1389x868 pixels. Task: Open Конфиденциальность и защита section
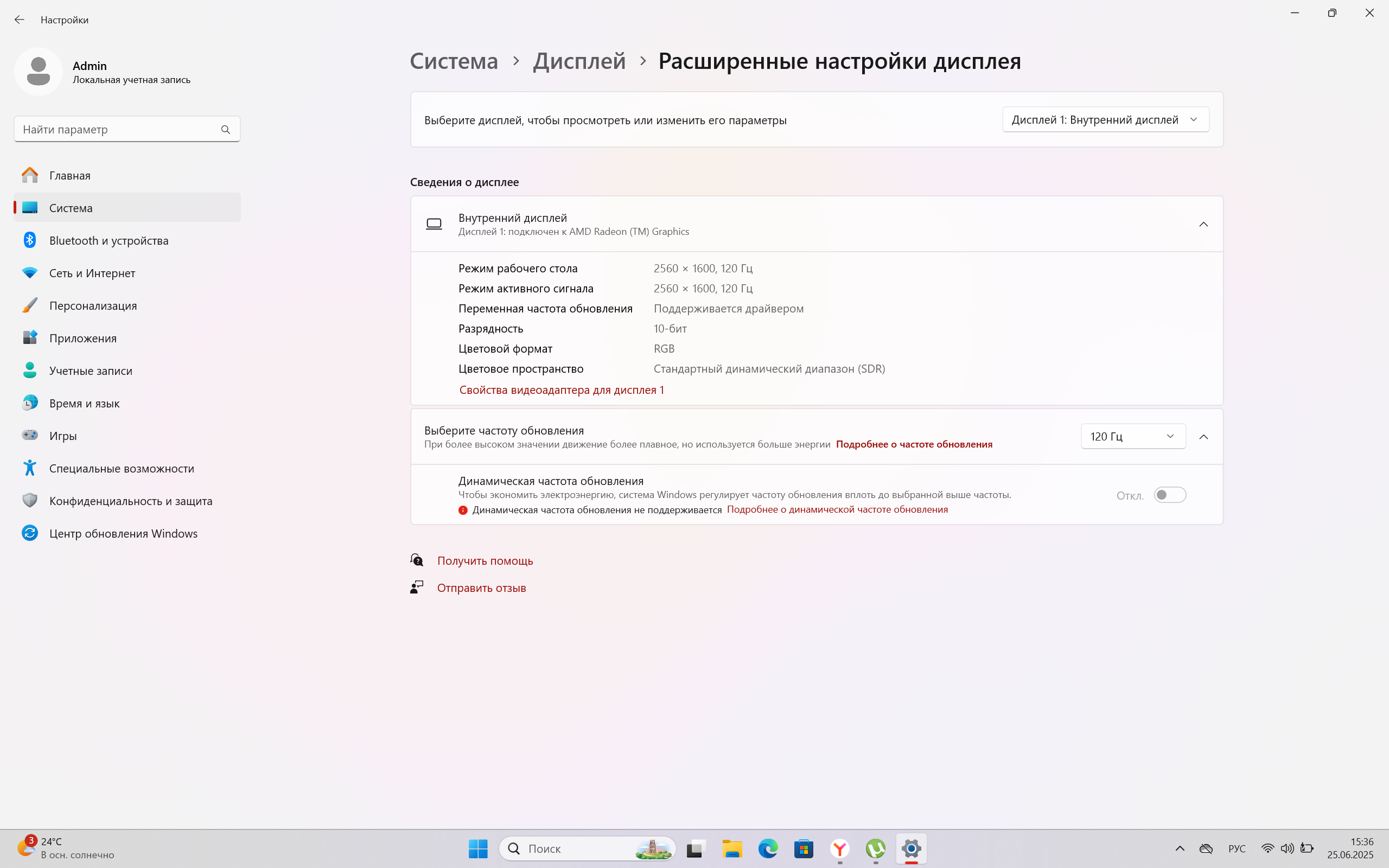pyautogui.click(x=127, y=501)
